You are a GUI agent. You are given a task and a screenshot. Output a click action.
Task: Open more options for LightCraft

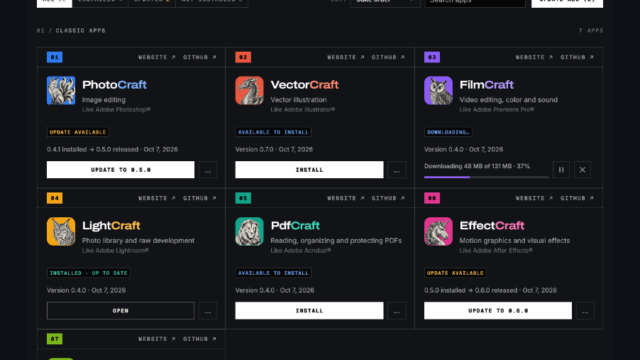208,311
